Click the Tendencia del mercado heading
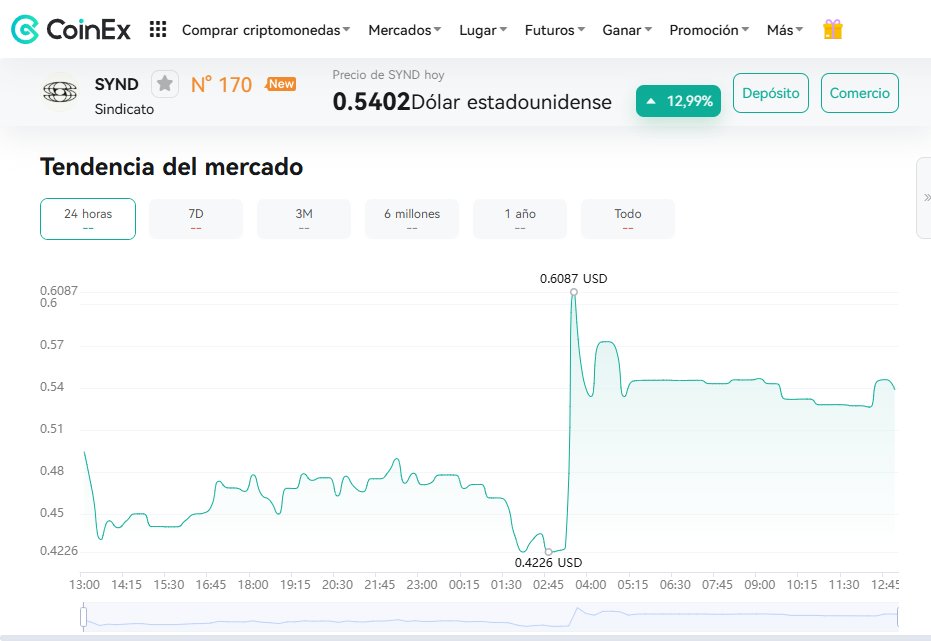Viewport: 931px width, 641px height. [x=172, y=167]
